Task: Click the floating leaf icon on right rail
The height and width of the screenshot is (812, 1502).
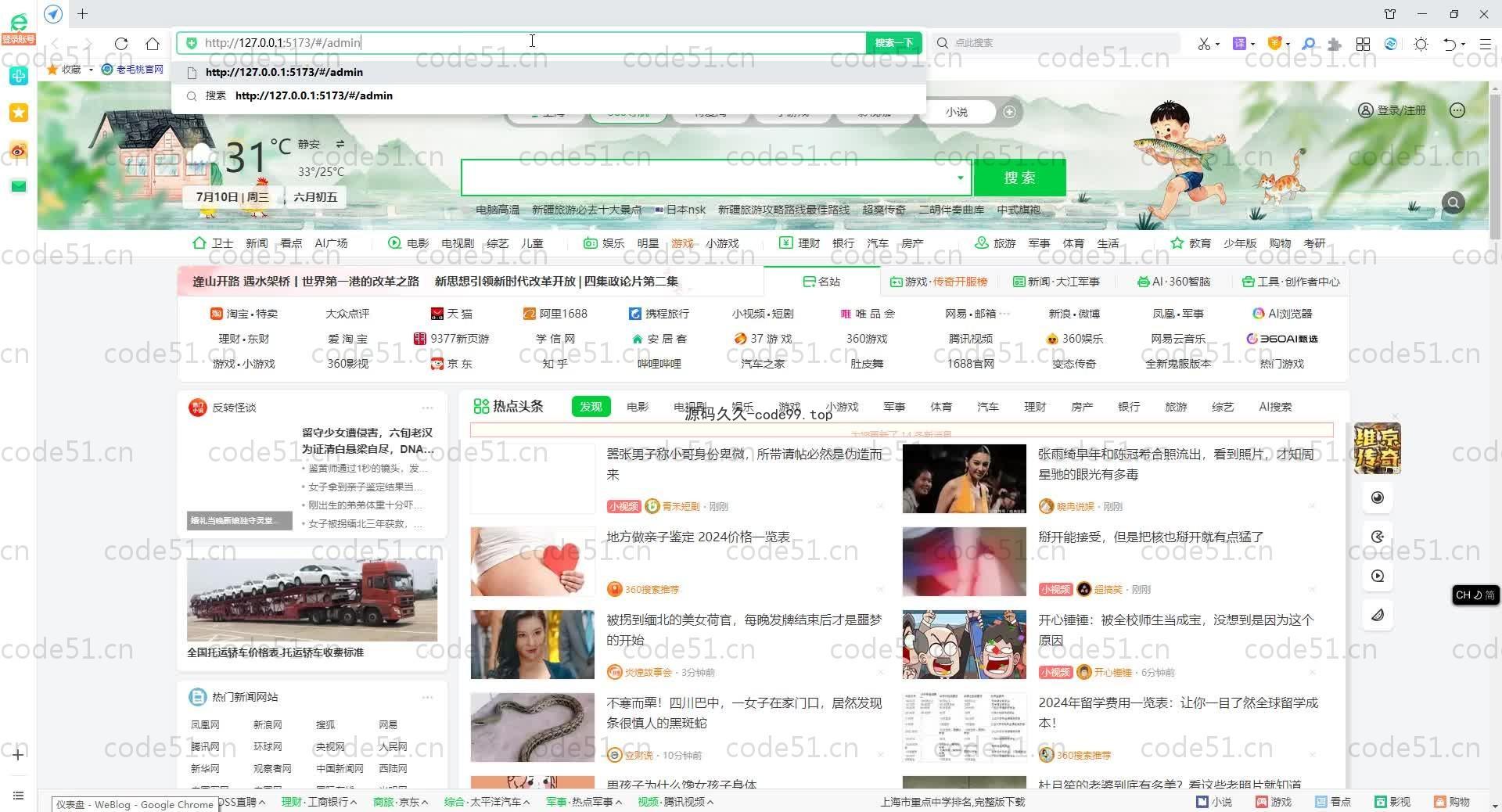Action: (1378, 615)
